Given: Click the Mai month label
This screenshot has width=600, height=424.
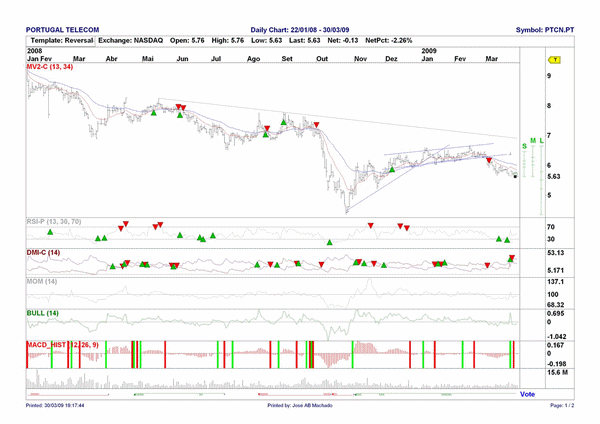Looking at the screenshot, I should (148, 59).
